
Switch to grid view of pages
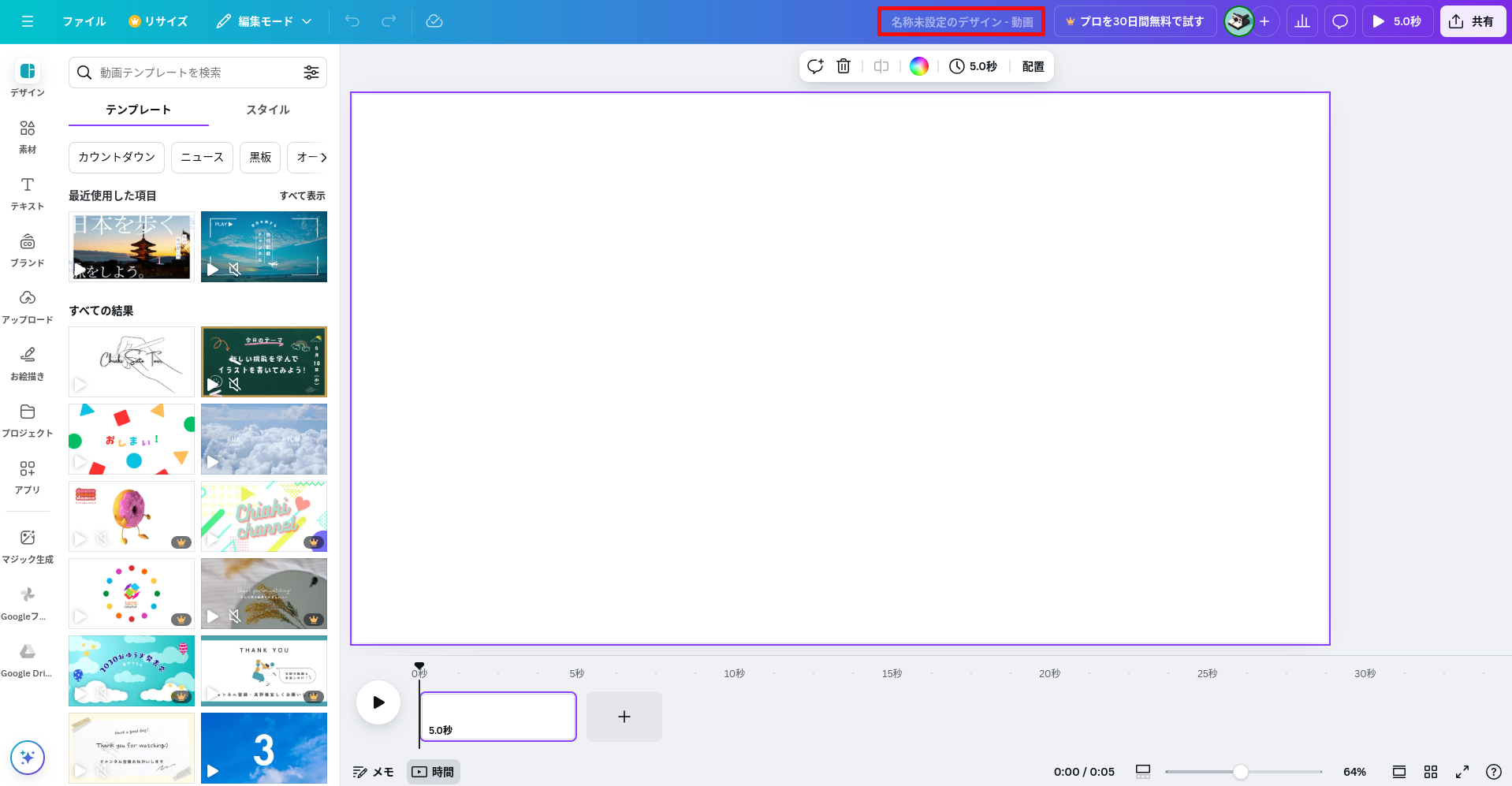1431,772
